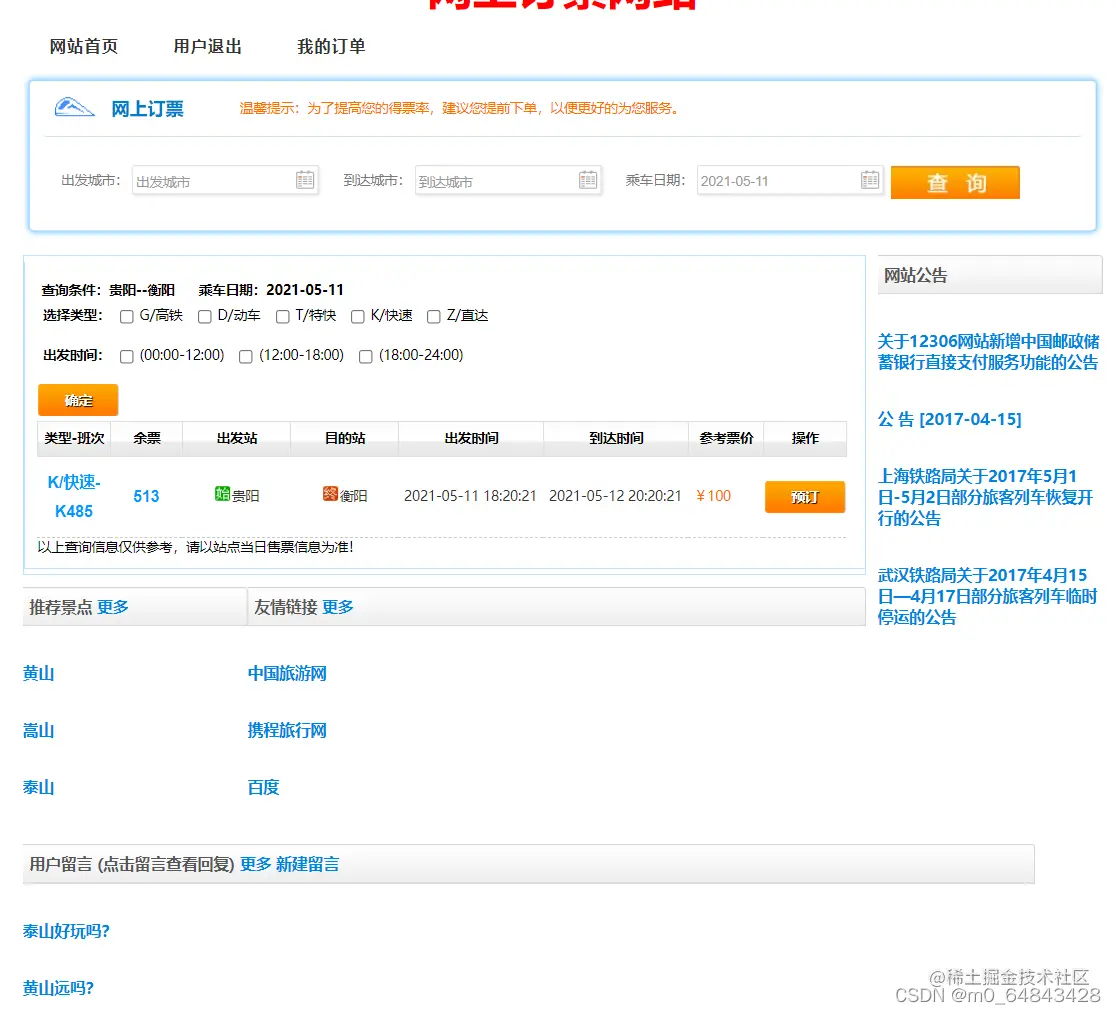Click the orange 查询 search button
Viewport: 1116px width, 1014px height.
tap(954, 183)
